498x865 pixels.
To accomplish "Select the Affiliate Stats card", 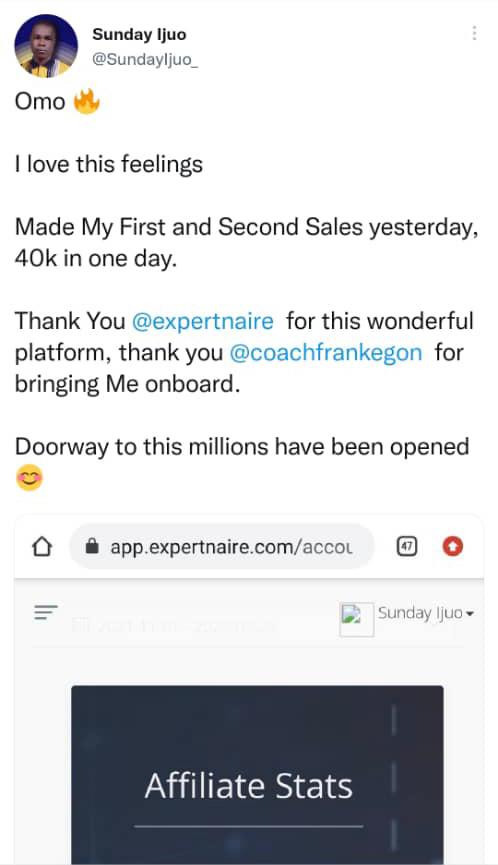I will (257, 775).
